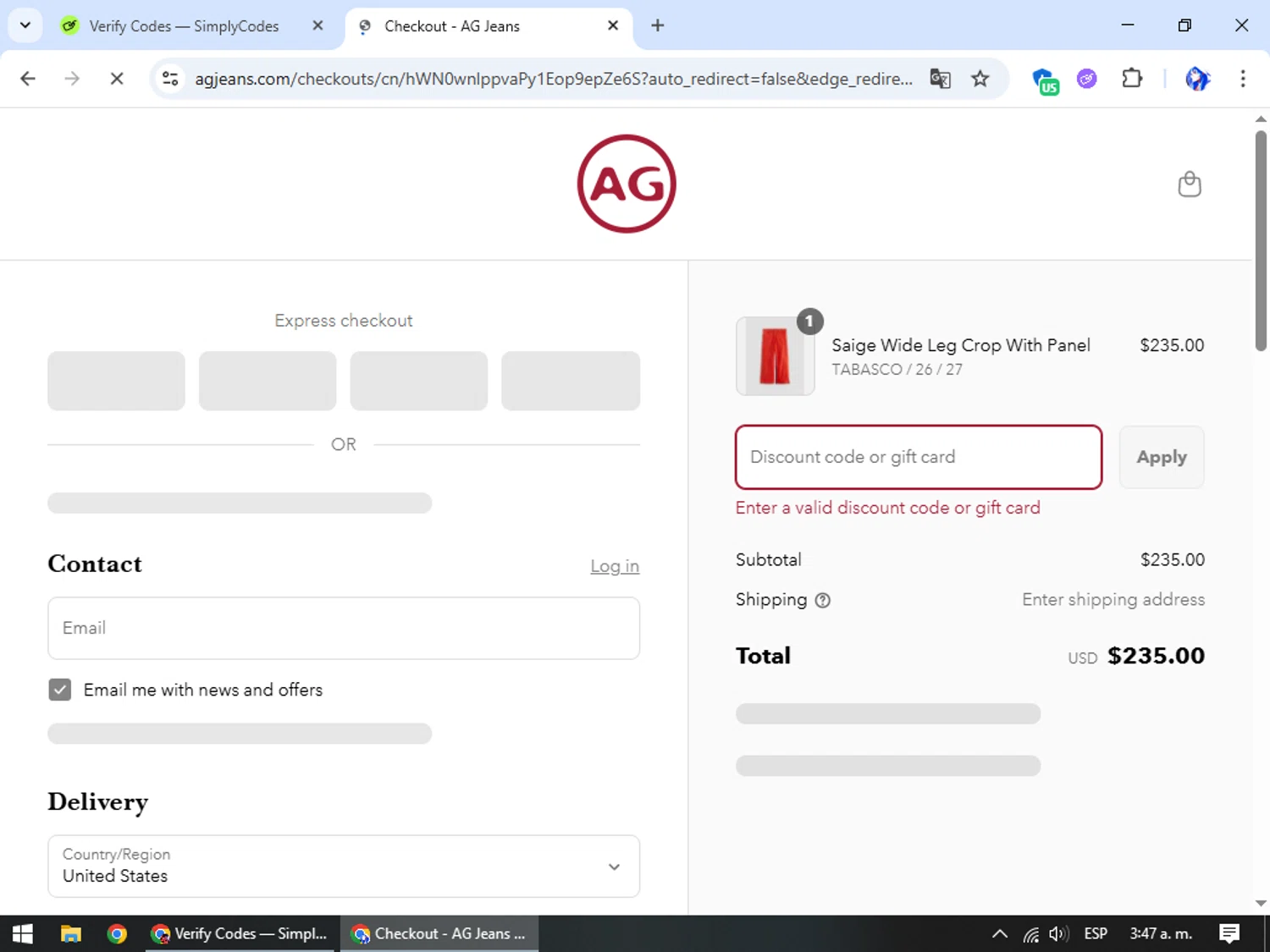
Task: Switch to Verify Codes taskbar window
Action: pyautogui.click(x=240, y=933)
